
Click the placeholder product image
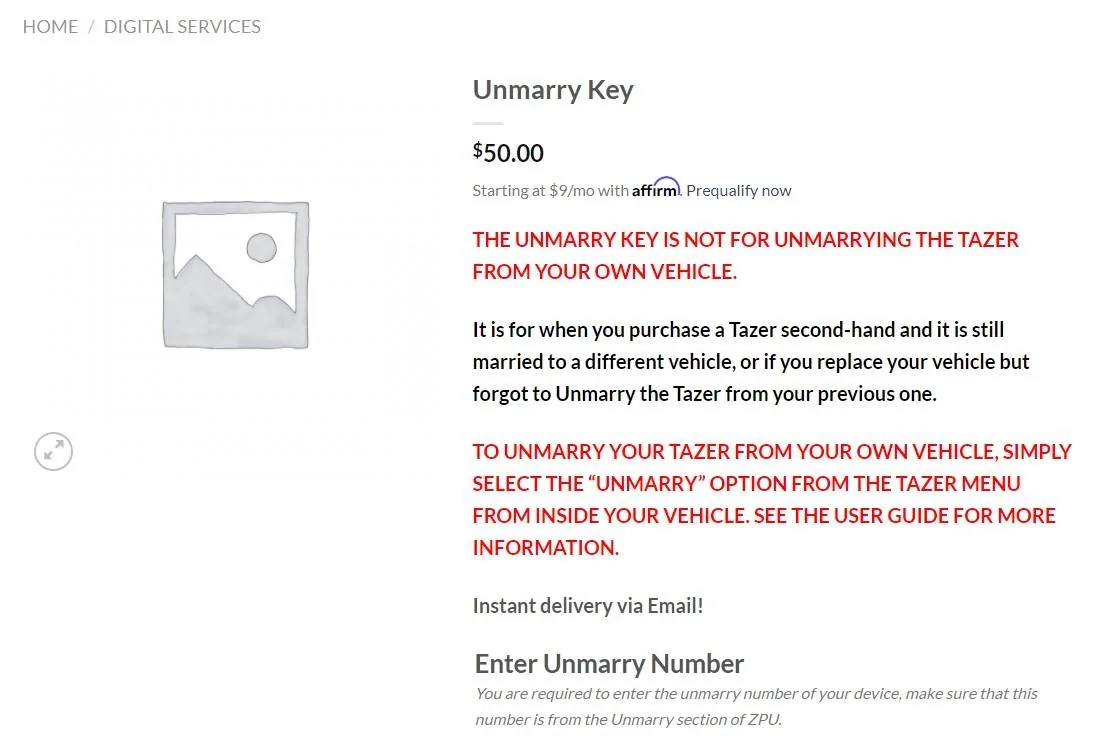236,275
